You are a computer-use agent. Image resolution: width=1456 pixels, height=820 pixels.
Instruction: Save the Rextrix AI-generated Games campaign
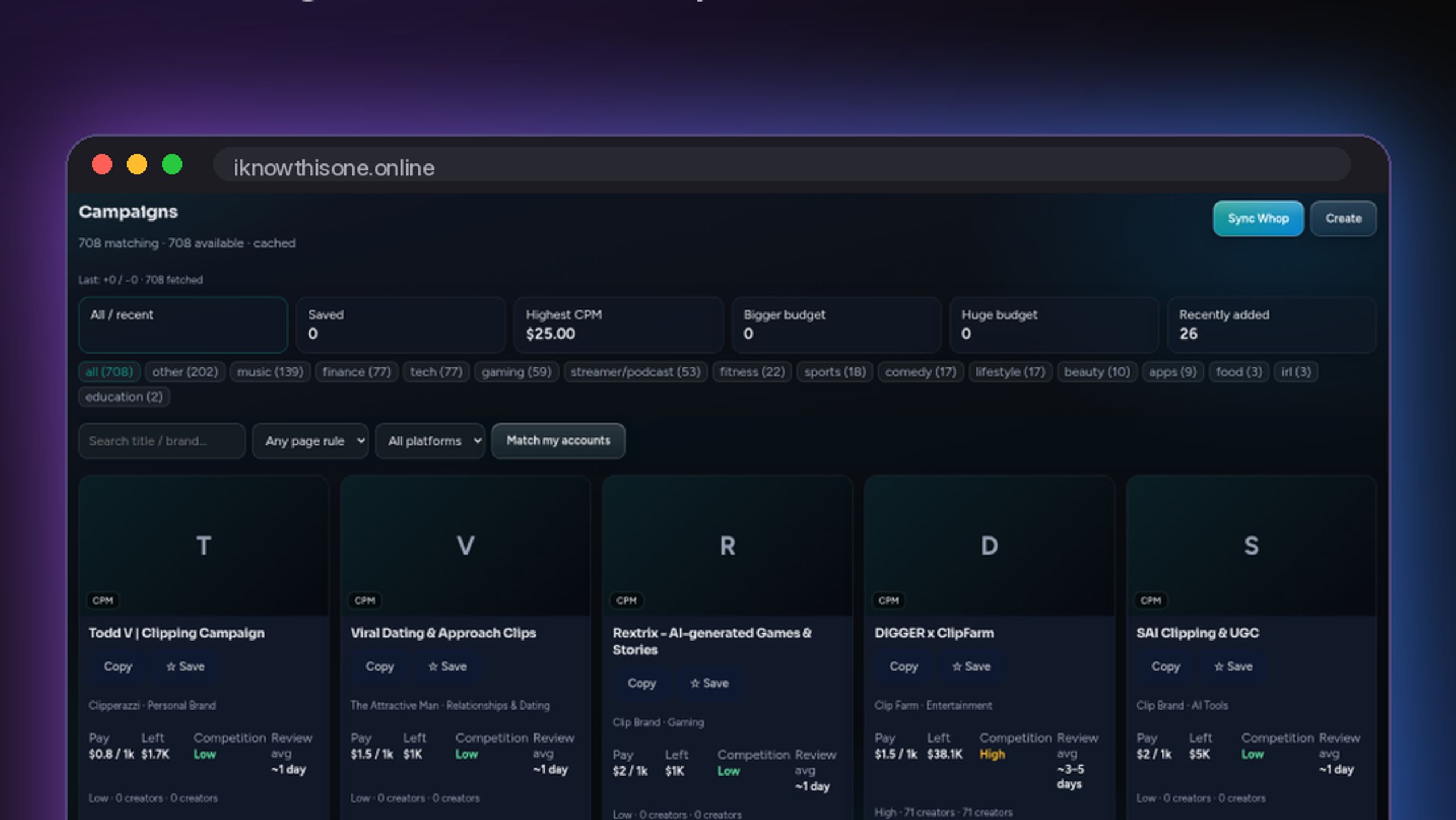tap(709, 683)
